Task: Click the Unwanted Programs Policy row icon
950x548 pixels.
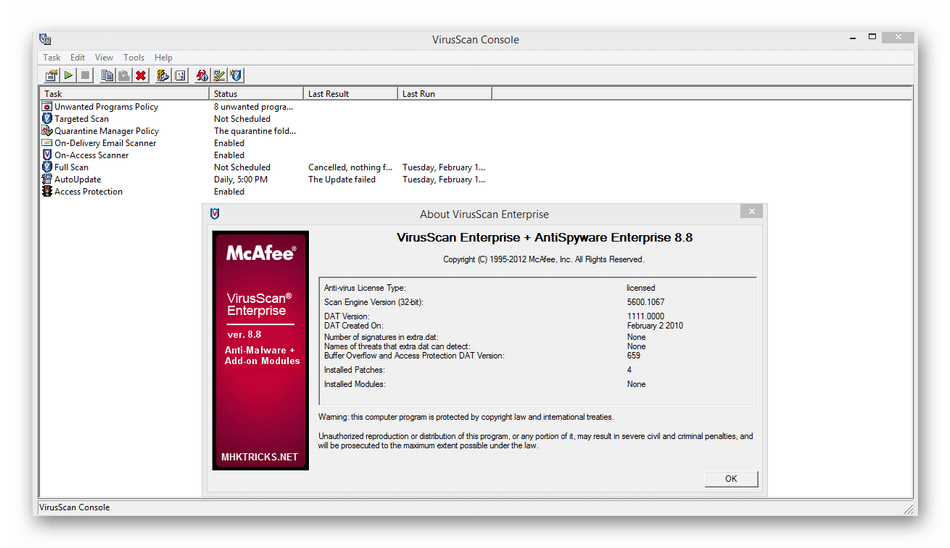Action: pos(47,106)
